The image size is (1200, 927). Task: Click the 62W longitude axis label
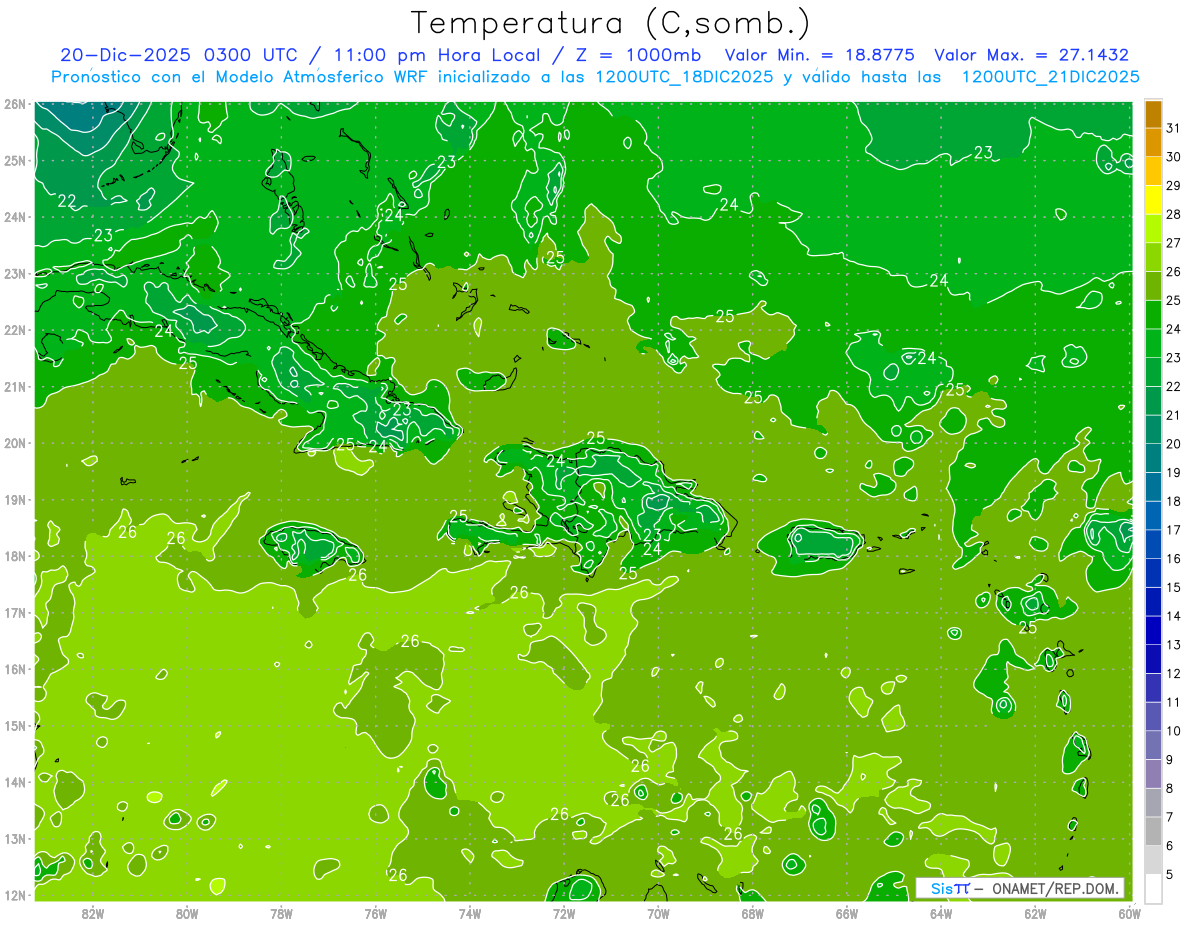point(1035,912)
